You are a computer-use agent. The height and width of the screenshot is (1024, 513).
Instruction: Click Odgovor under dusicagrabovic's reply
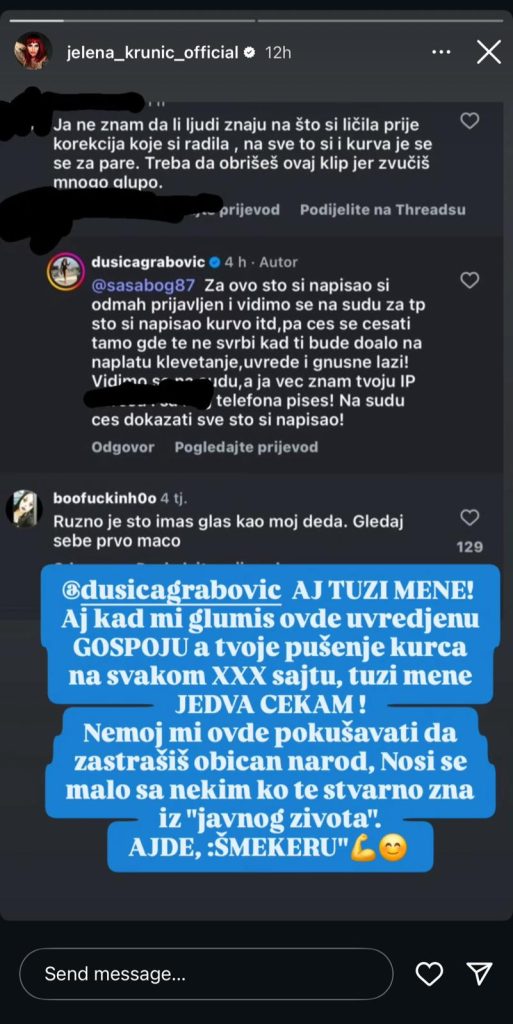[123, 447]
